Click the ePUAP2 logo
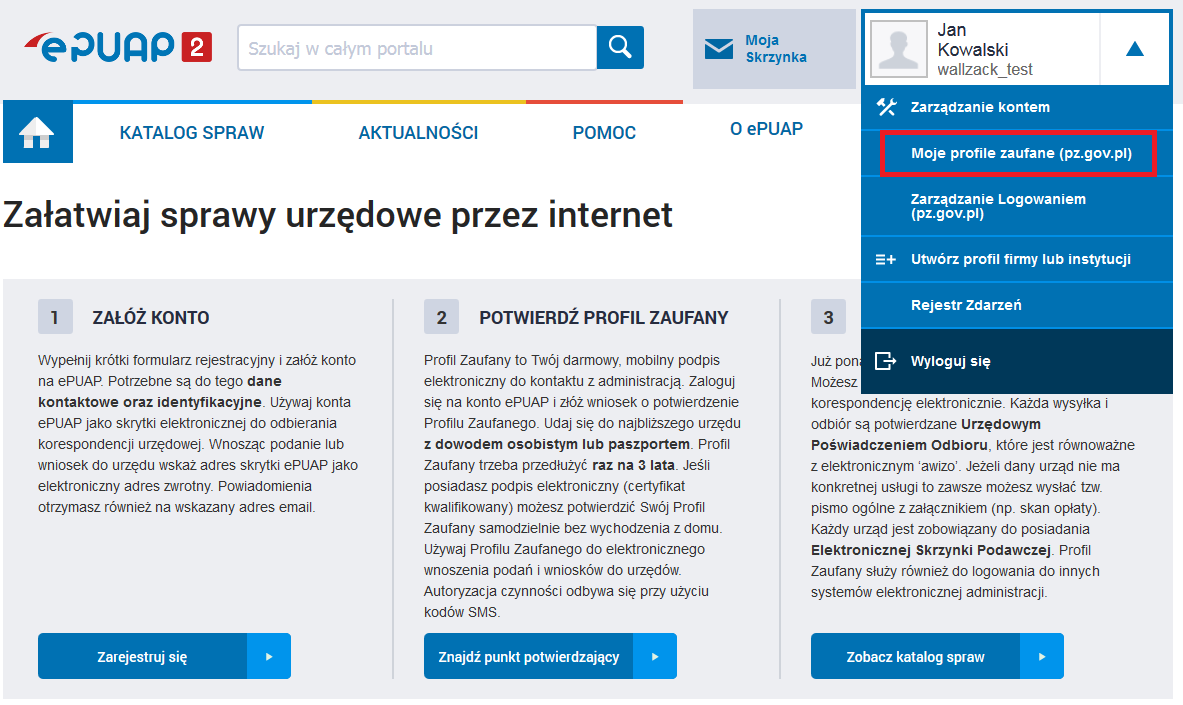The width and height of the screenshot is (1183, 705). click(x=118, y=47)
